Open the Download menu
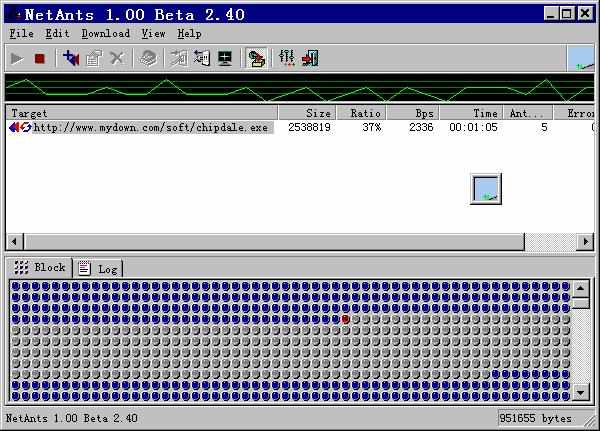Image resolution: width=600 pixels, height=431 pixels. click(x=106, y=34)
